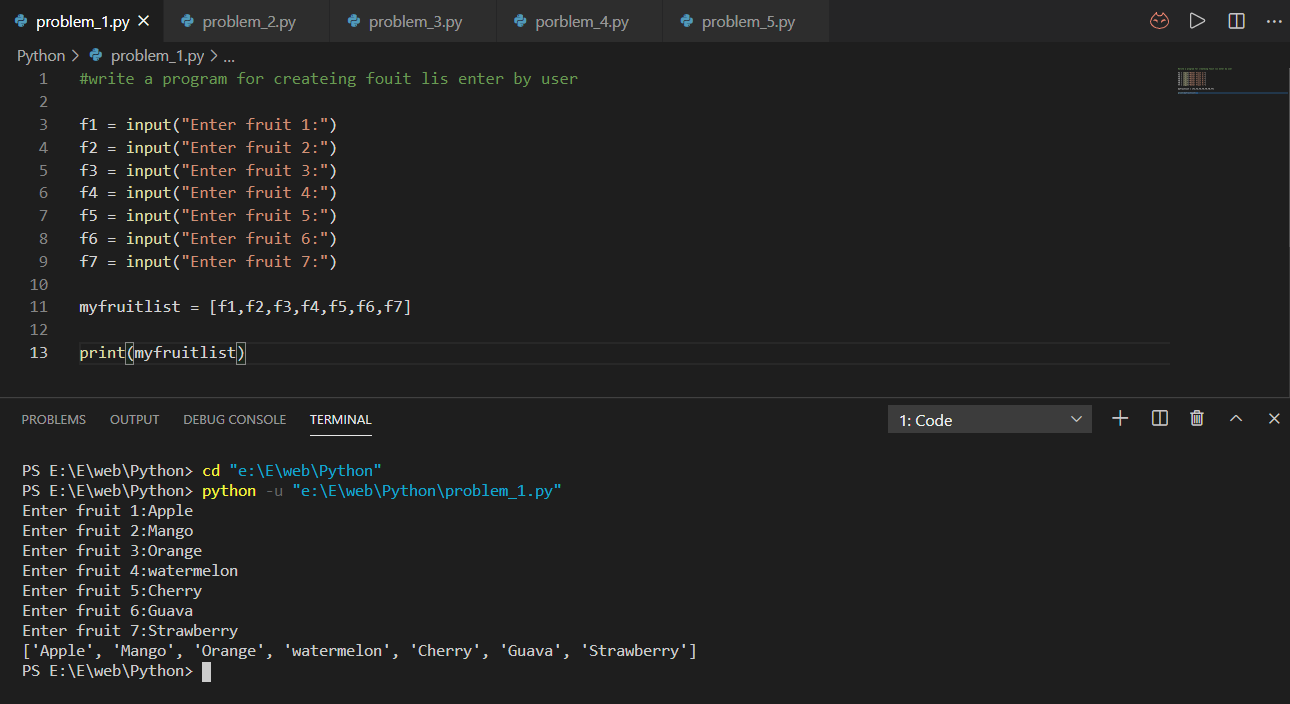This screenshot has height=704, width=1290.
Task: Click the cat icon in the editor toolbar
Action: pyautogui.click(x=1159, y=20)
